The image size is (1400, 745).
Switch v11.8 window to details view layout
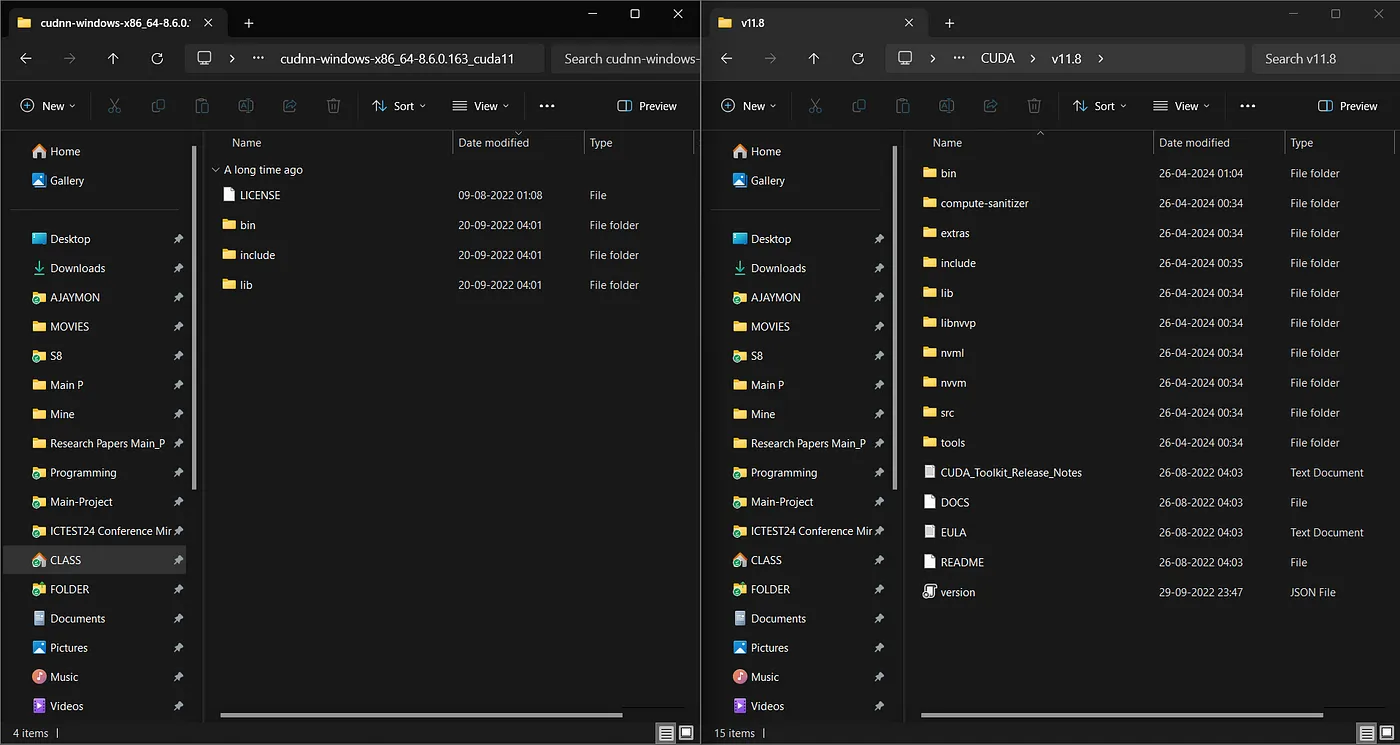pyautogui.click(x=1367, y=733)
